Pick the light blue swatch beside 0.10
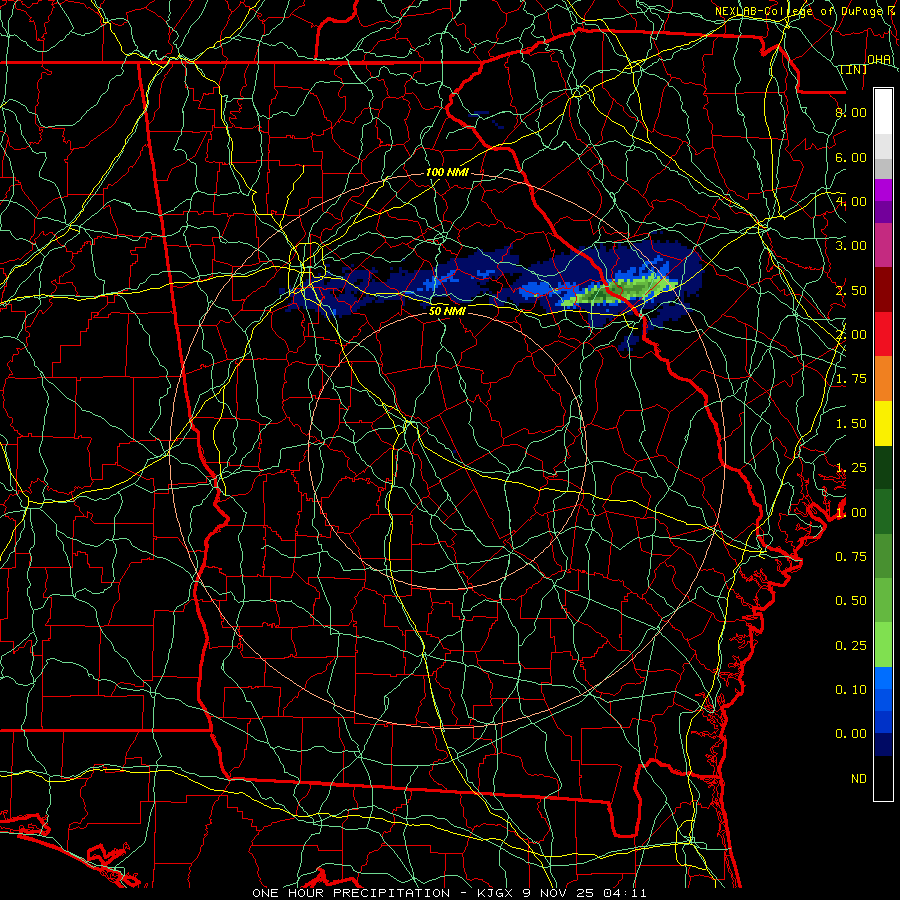Viewport: 900px width, 900px height. pyautogui.click(x=883, y=678)
